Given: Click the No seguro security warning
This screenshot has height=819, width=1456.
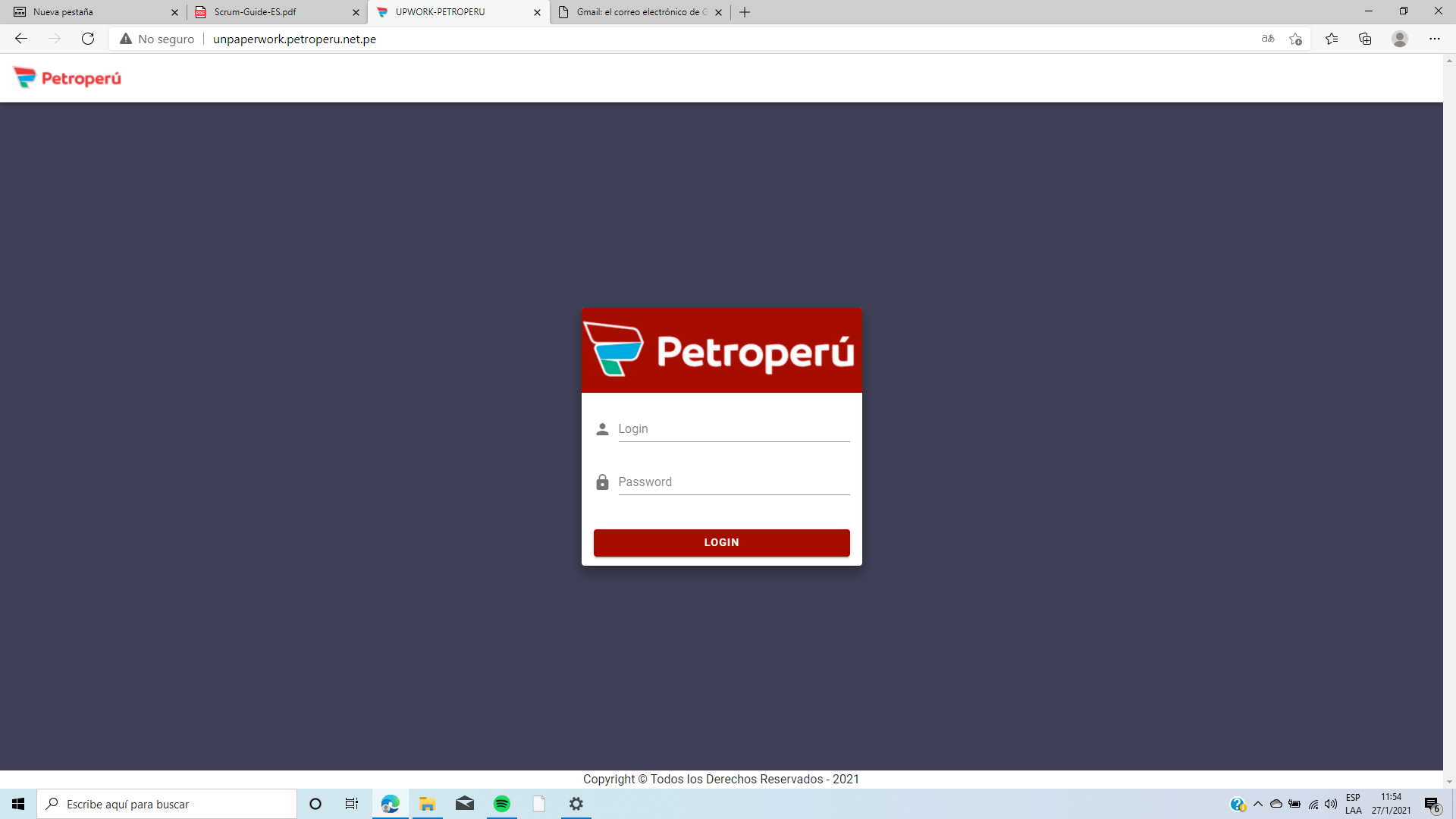Looking at the screenshot, I should point(157,39).
